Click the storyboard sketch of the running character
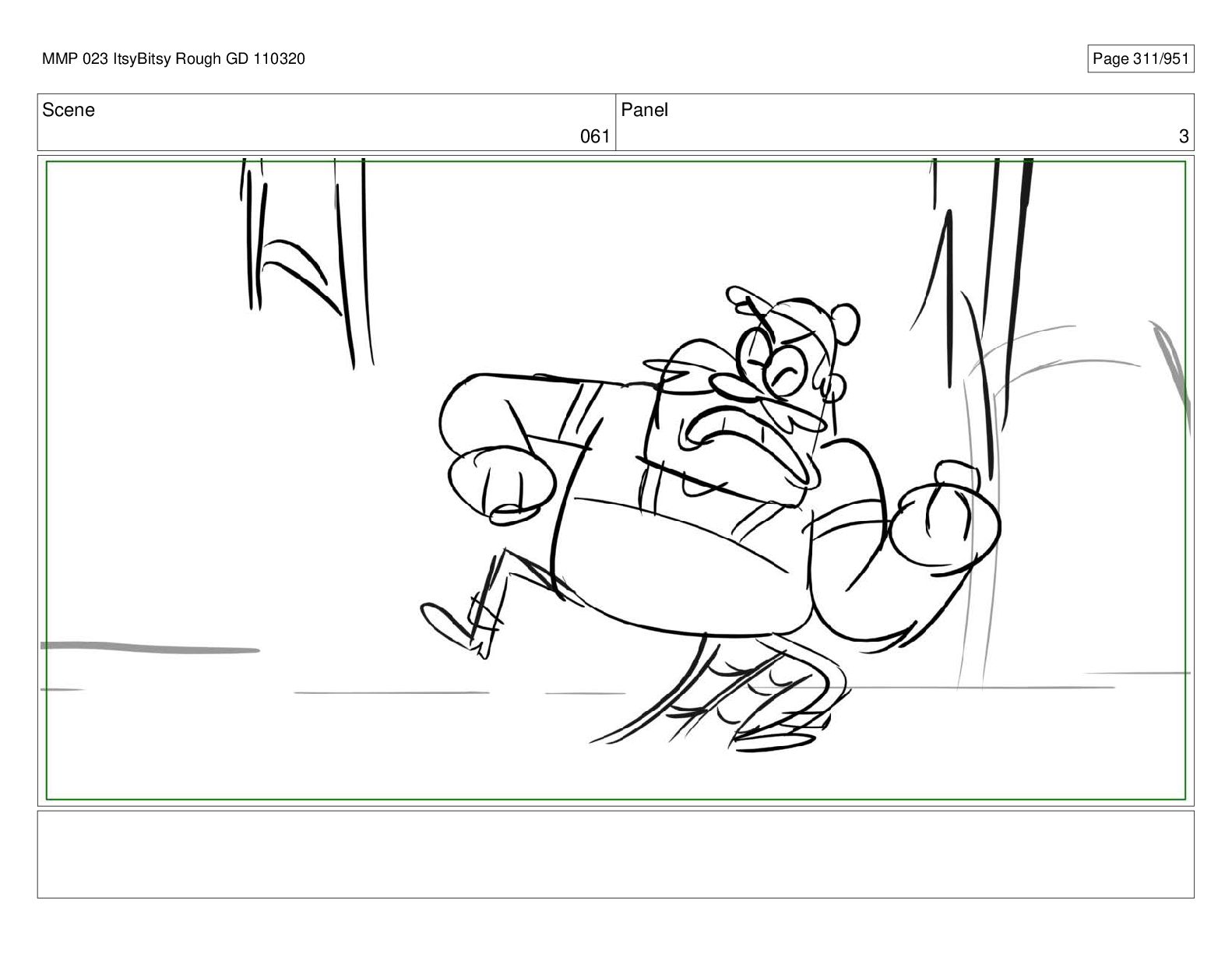The height and width of the screenshot is (954, 1232). coord(713,518)
